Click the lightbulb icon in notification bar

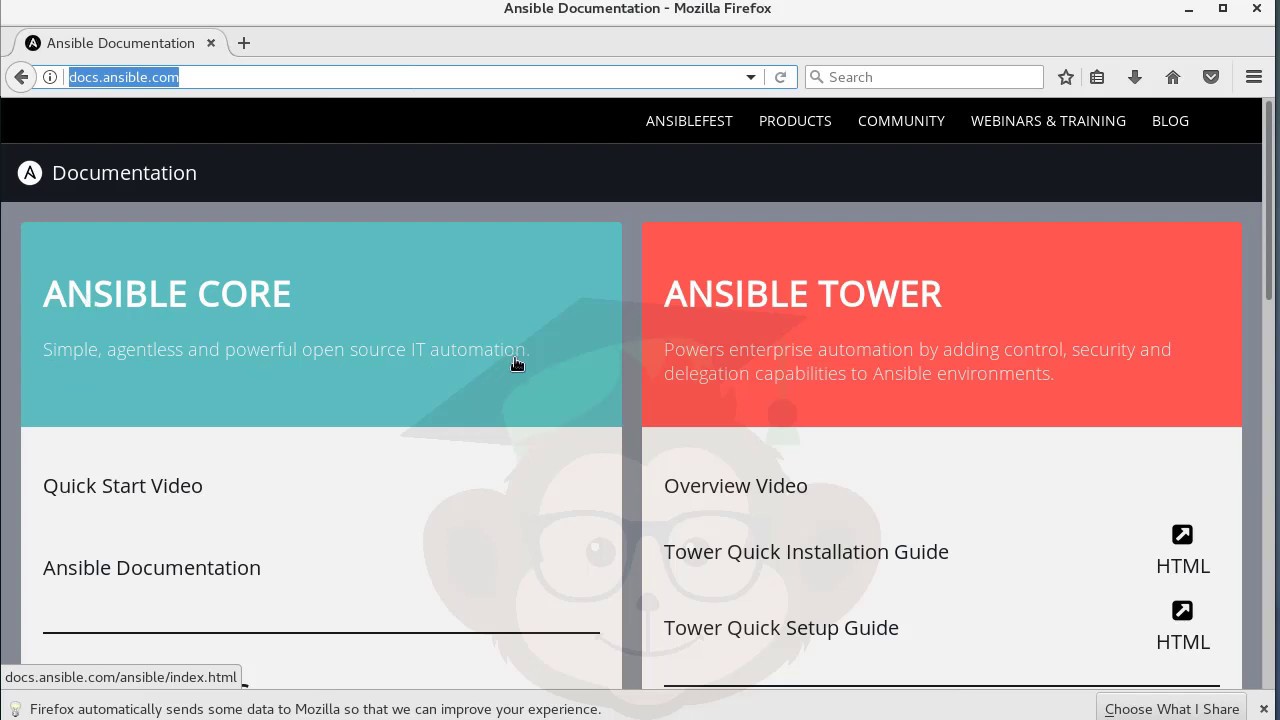coord(15,709)
